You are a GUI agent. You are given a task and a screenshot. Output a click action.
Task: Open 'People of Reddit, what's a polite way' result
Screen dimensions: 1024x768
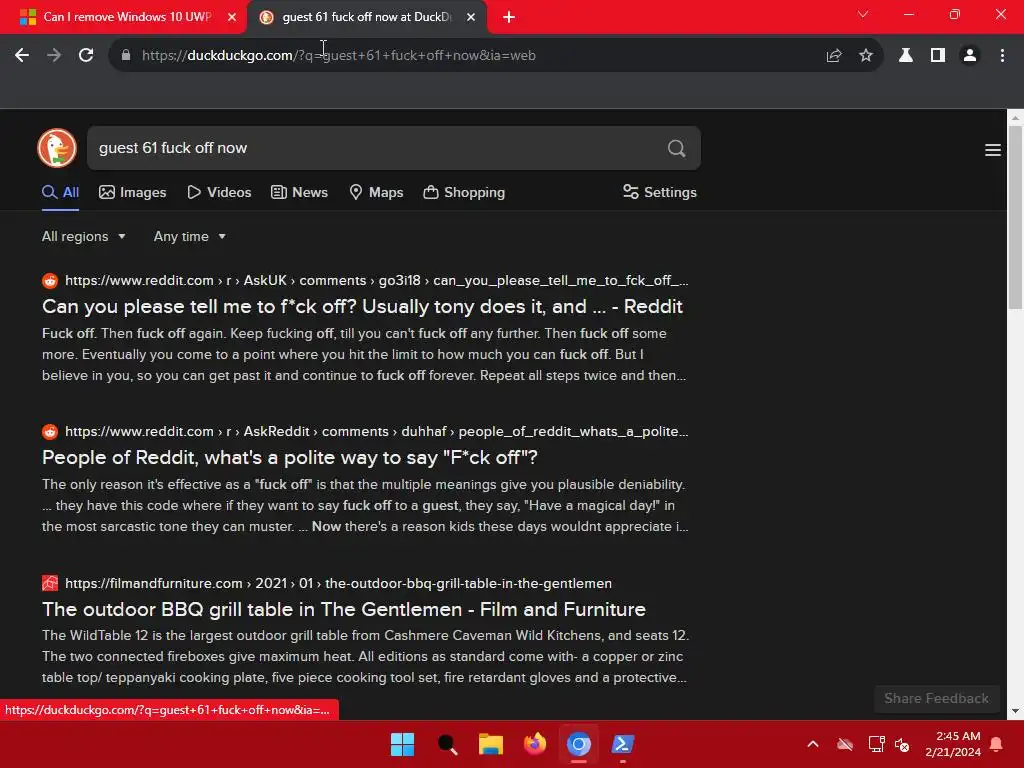click(x=290, y=457)
